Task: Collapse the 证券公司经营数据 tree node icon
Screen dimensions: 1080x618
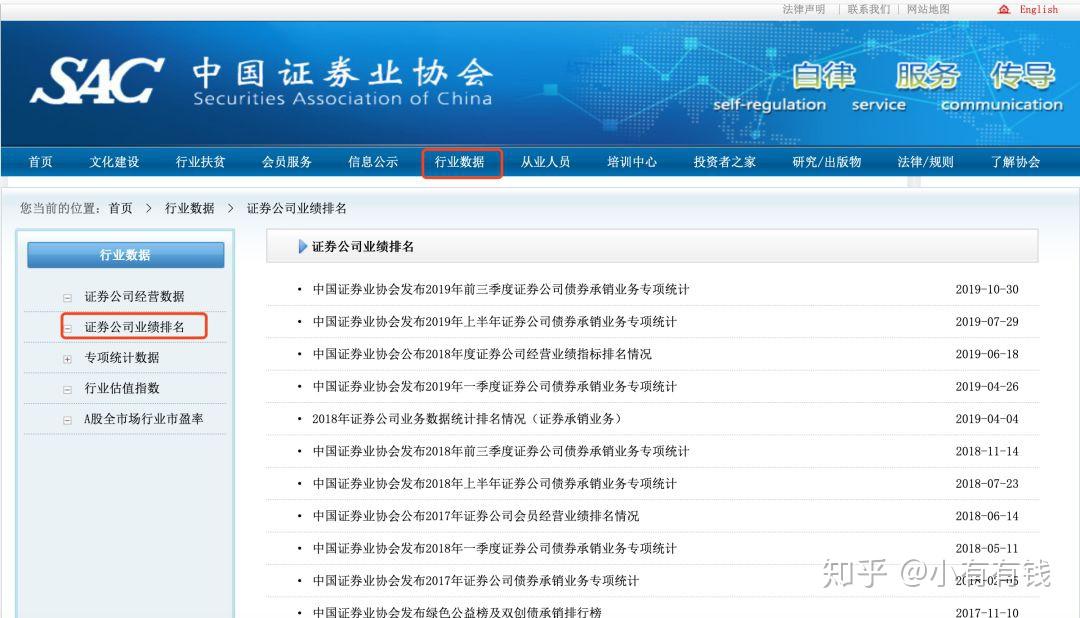Action: tap(68, 298)
